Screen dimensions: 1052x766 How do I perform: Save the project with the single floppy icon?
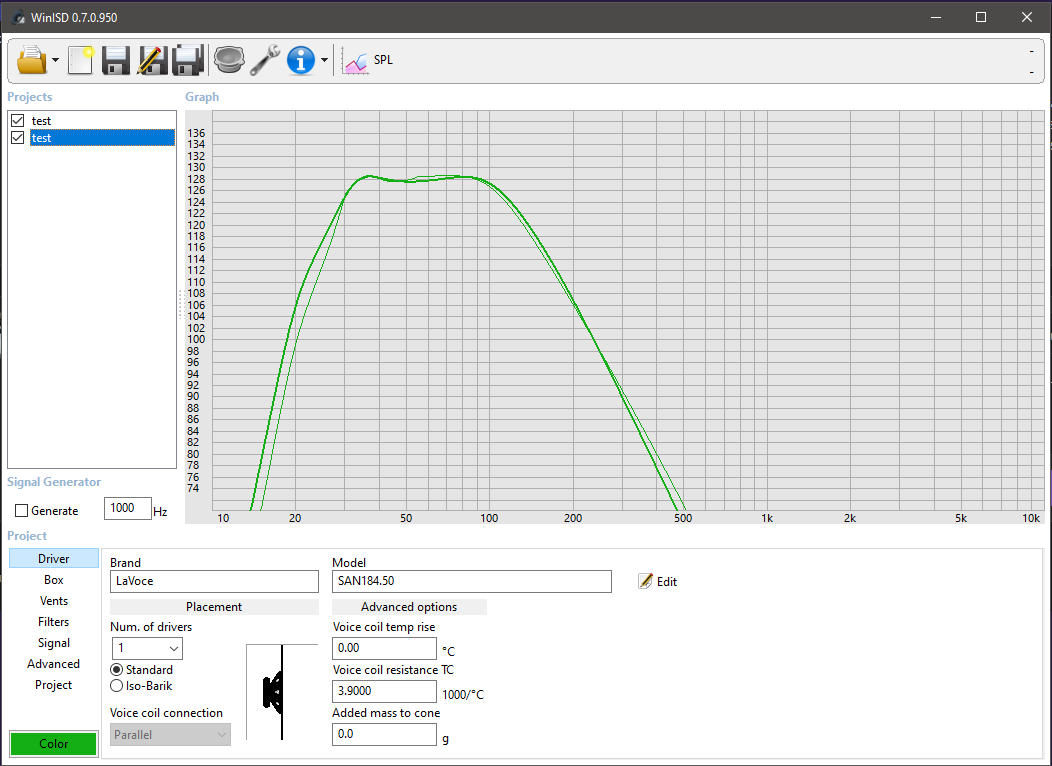(115, 60)
